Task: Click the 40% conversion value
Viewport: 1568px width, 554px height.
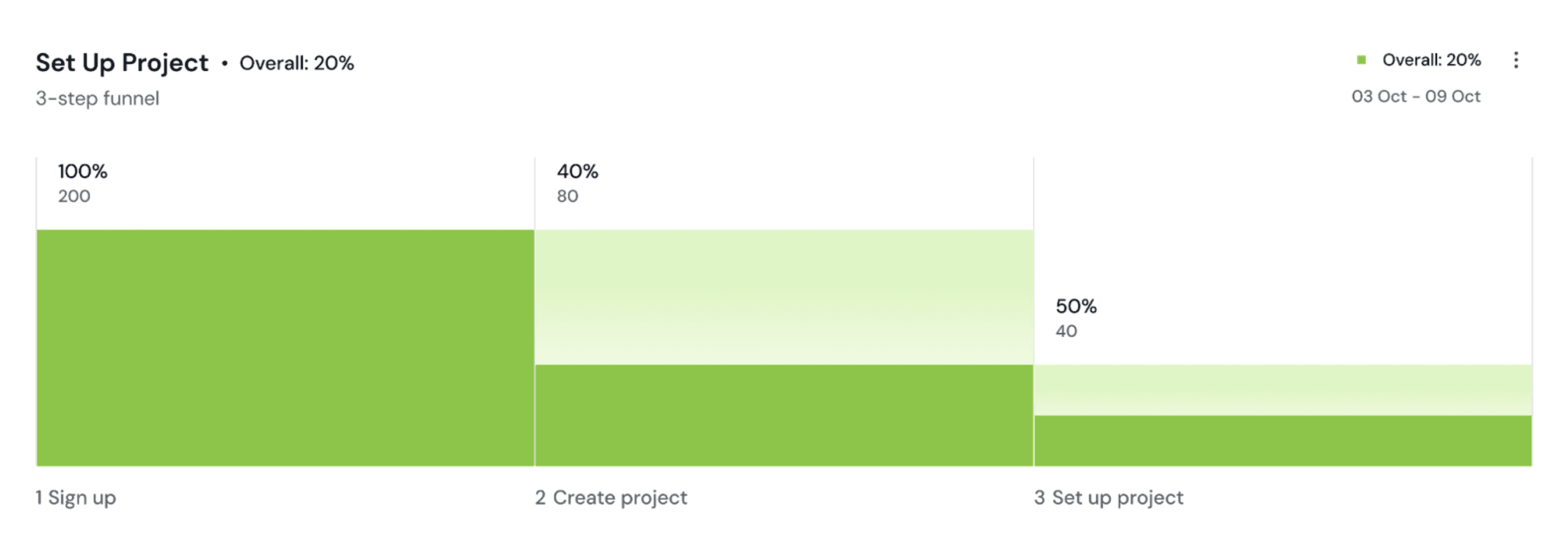Action: coord(577,171)
